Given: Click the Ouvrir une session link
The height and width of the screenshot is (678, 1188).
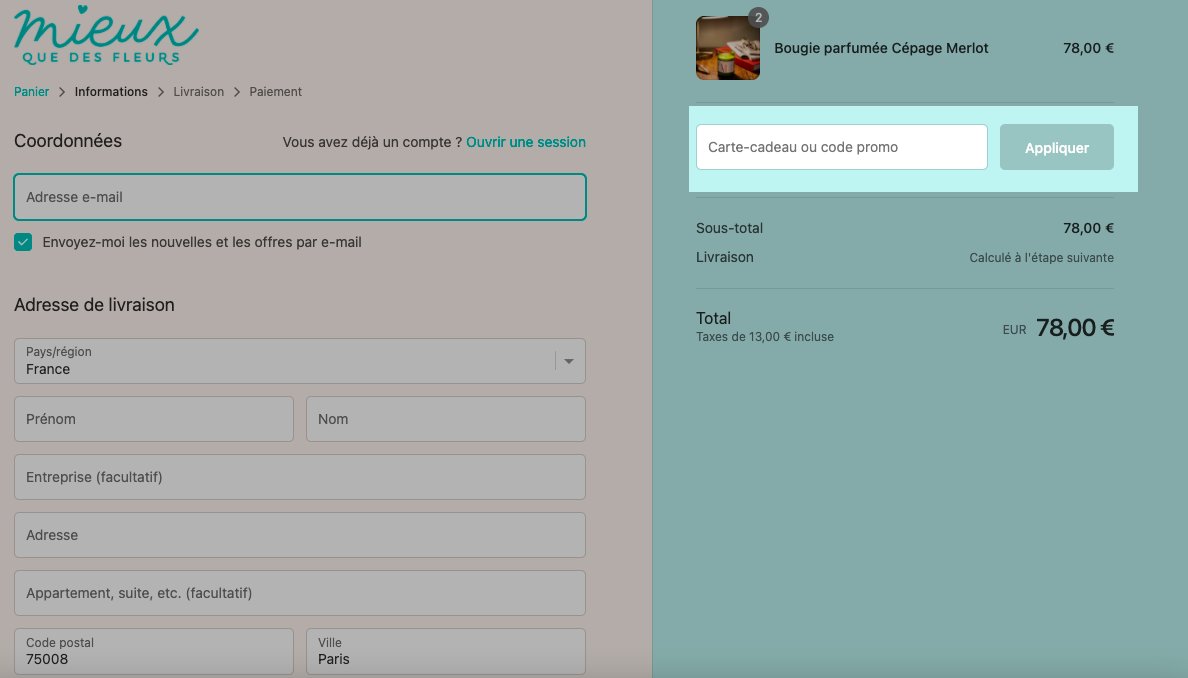Looking at the screenshot, I should point(526,142).
